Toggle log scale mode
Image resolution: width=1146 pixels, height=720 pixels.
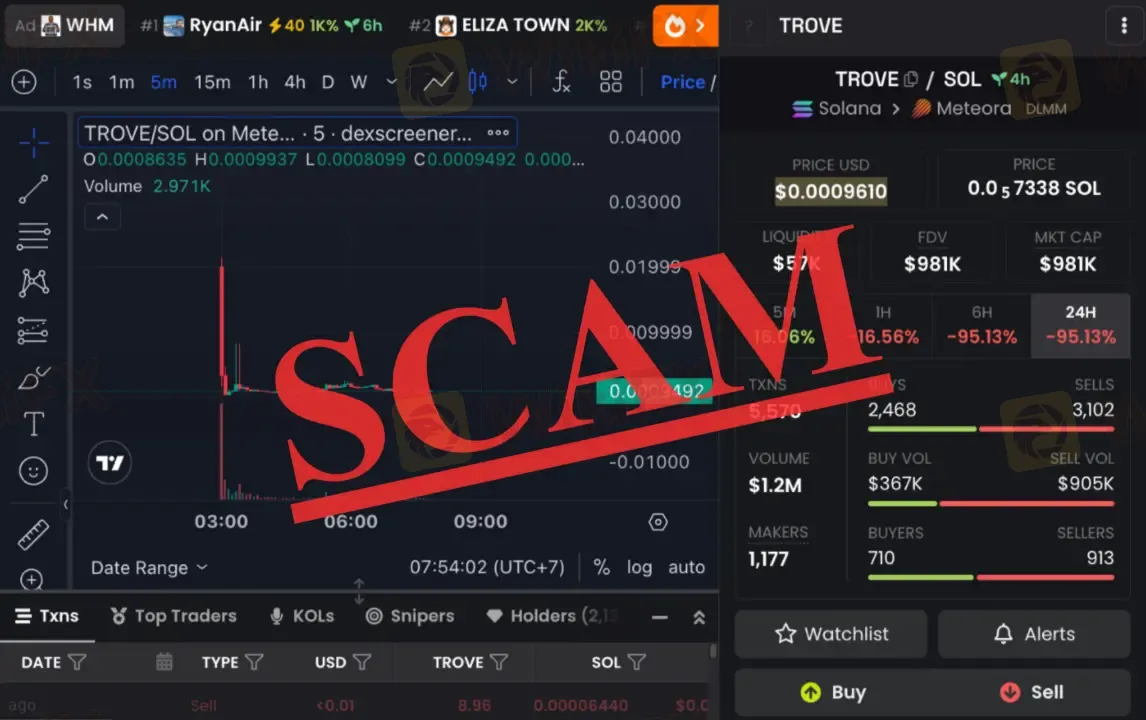639,567
